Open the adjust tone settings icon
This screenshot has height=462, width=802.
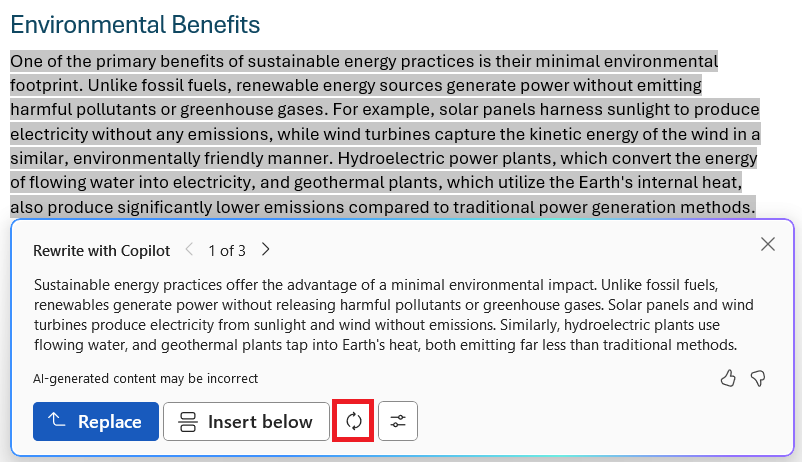[x=398, y=421]
